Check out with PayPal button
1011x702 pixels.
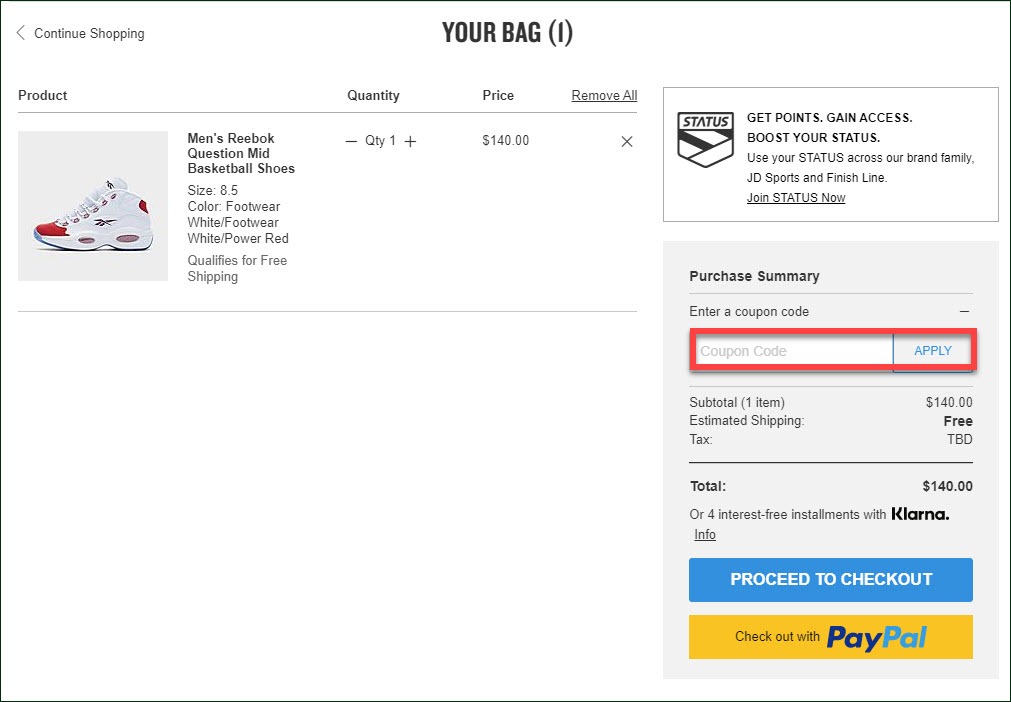(830, 637)
